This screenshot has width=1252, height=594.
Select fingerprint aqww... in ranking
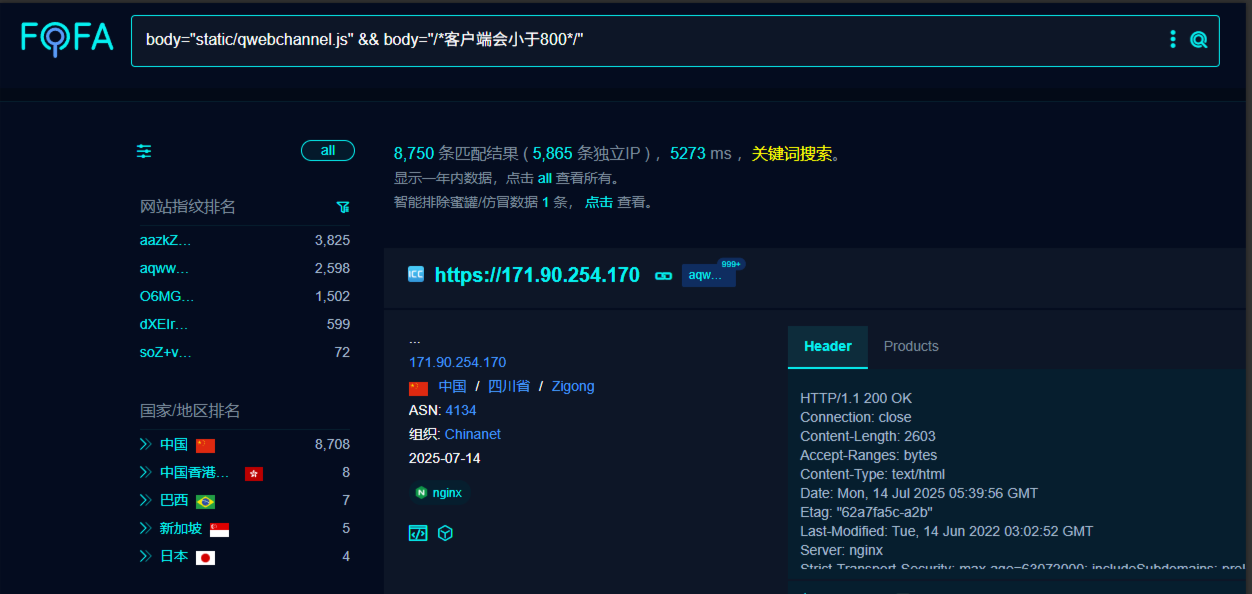(164, 268)
